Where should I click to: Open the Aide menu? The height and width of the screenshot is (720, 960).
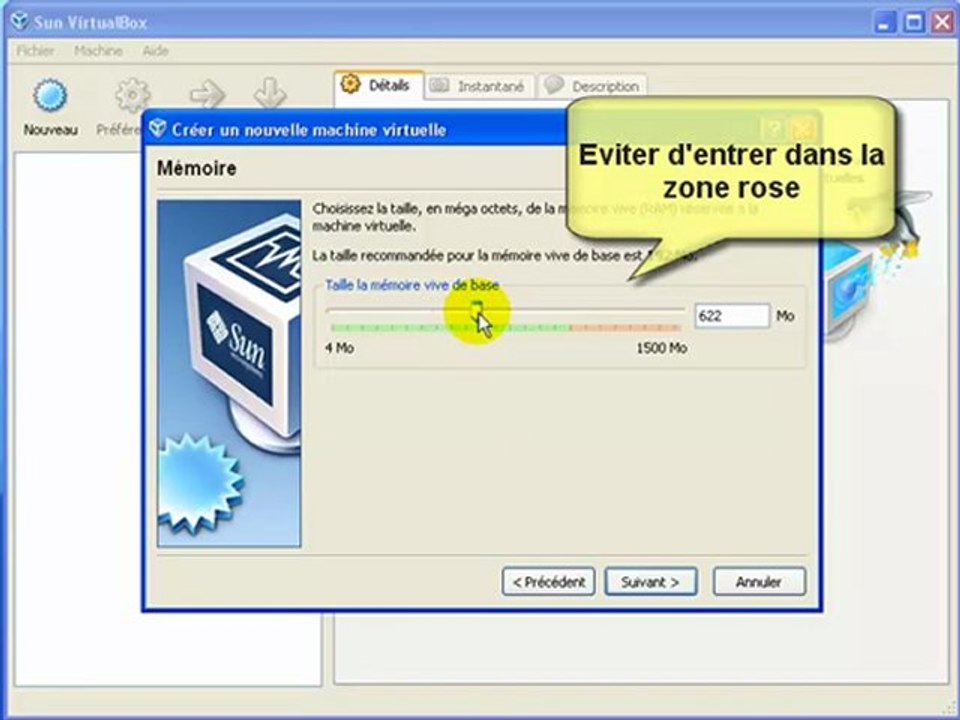[156, 51]
